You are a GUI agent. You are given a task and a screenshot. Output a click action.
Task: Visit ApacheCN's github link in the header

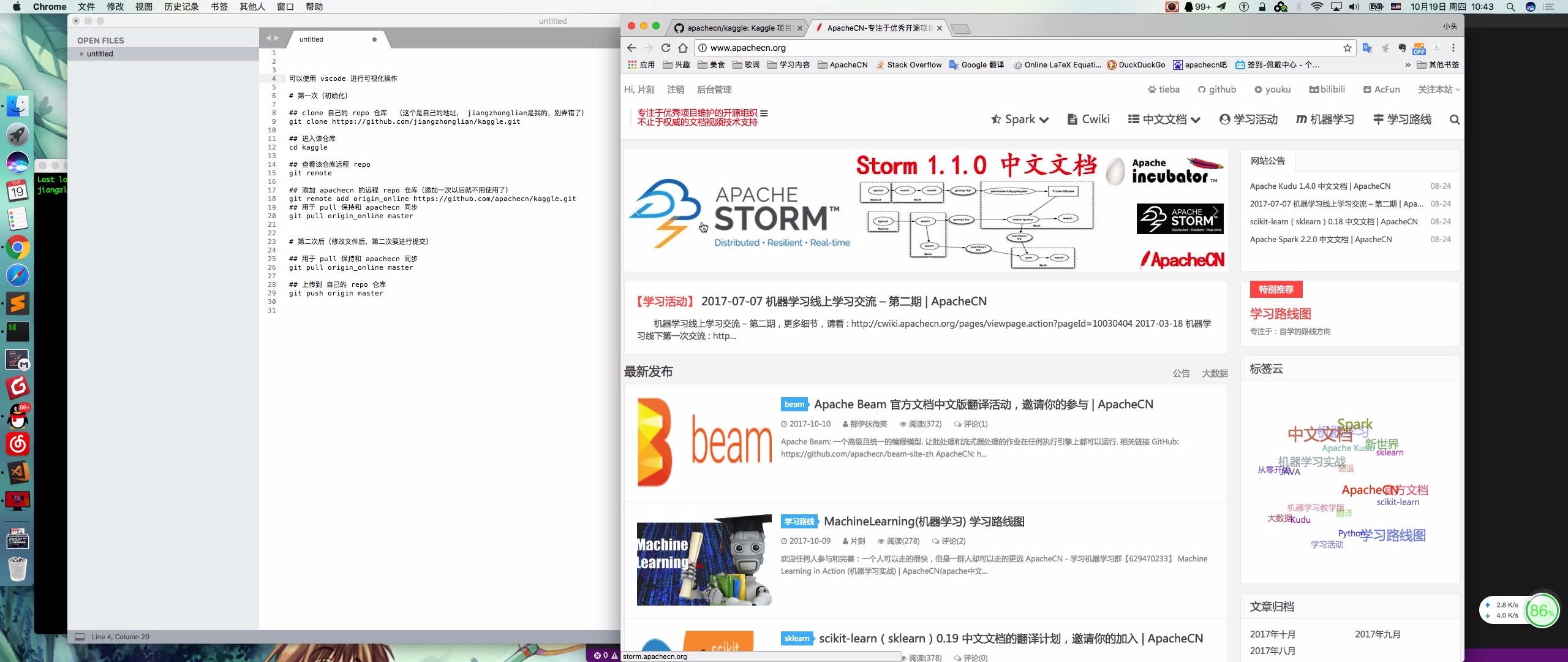click(1218, 89)
